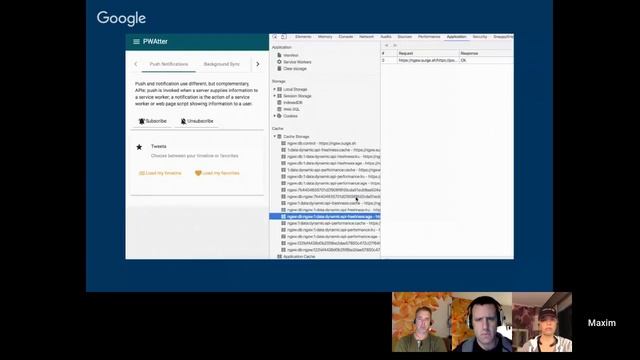Expand the Local Storage tree node
This screenshot has width=640, height=360.
275,89
